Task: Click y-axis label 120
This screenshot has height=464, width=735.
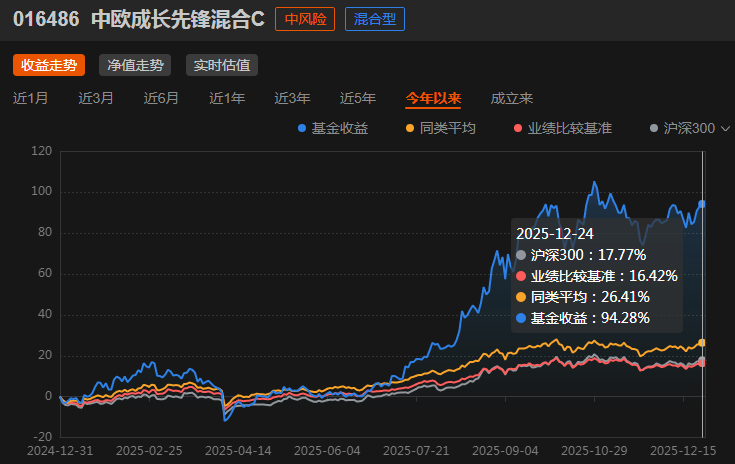Action: point(42,151)
